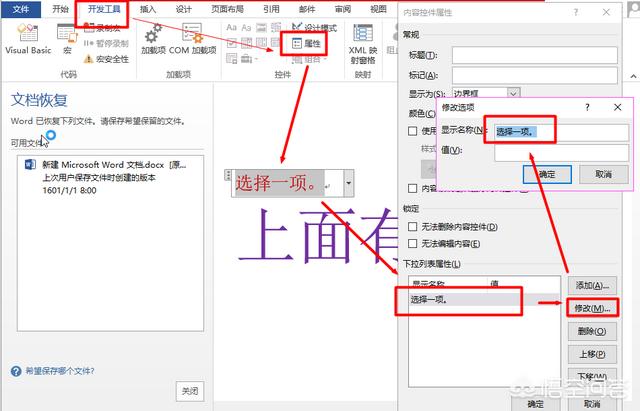Click the 标题(T) input field
The image size is (640, 411).
(x=535, y=55)
